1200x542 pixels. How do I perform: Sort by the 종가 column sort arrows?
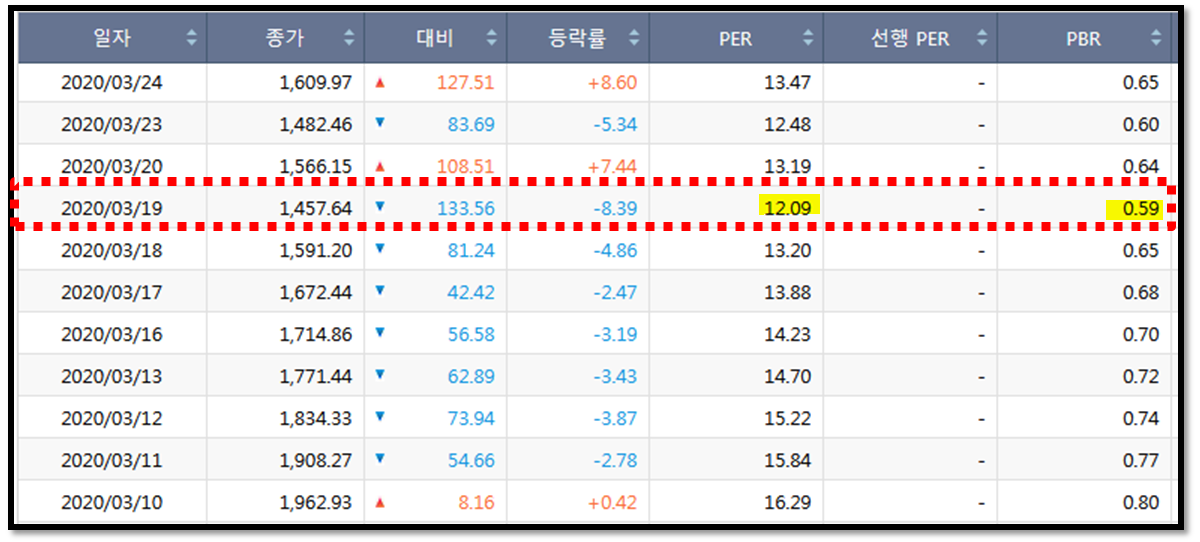point(349,39)
